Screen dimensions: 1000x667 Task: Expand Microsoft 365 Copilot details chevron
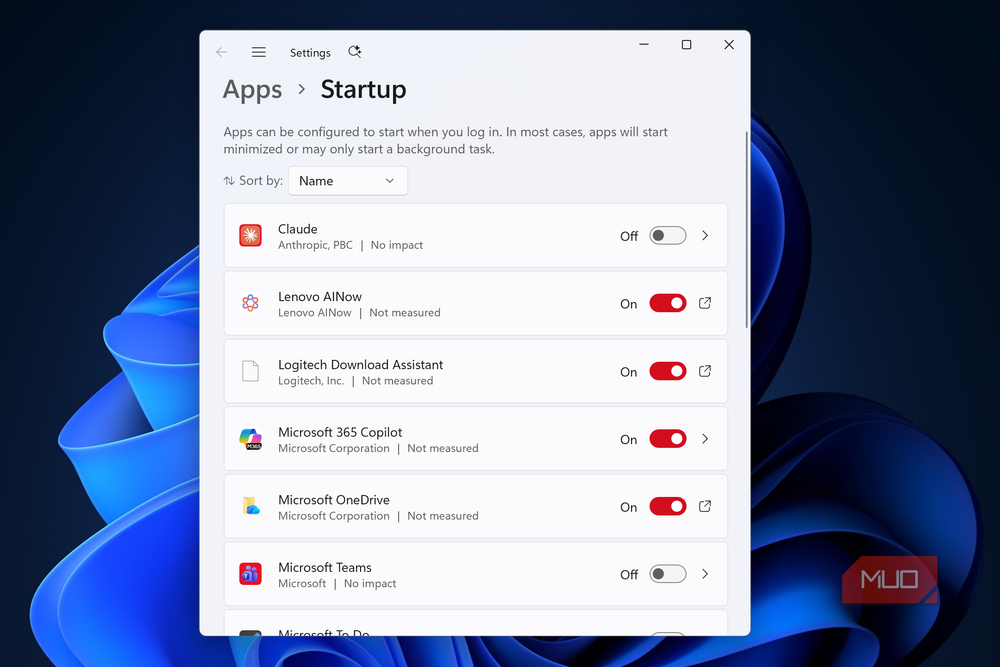click(705, 439)
